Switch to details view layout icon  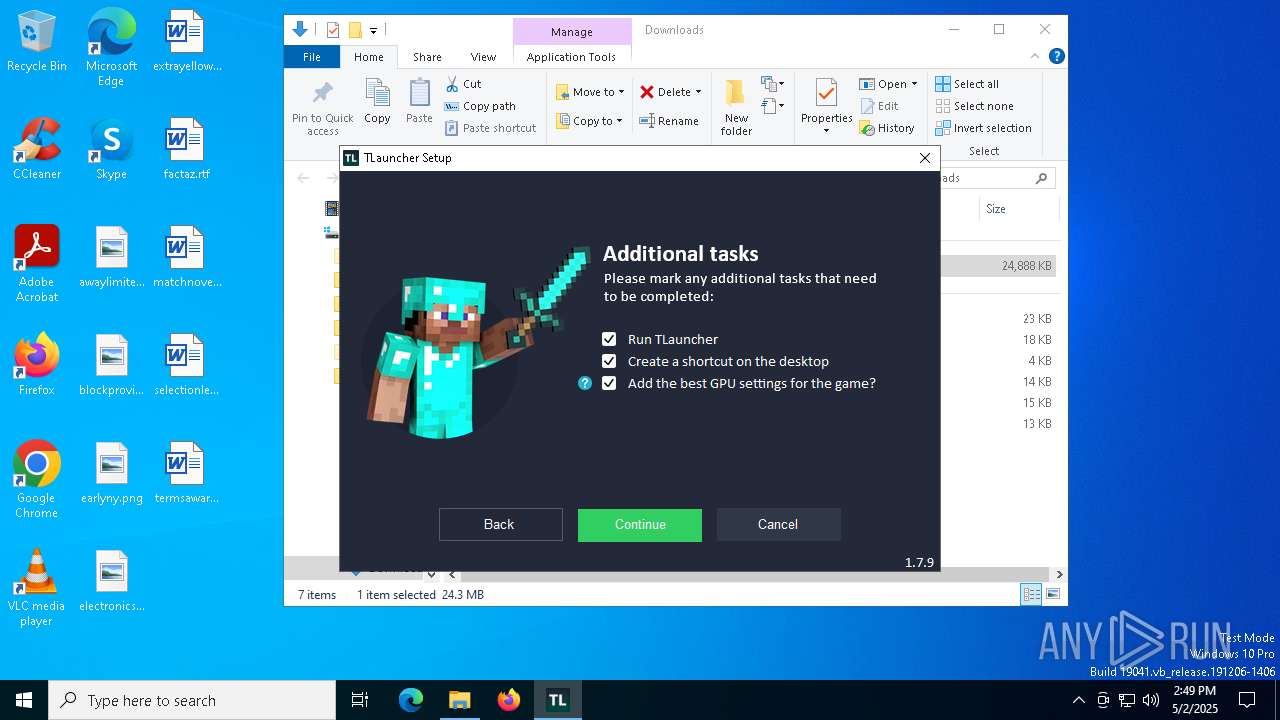[x=1030, y=595]
